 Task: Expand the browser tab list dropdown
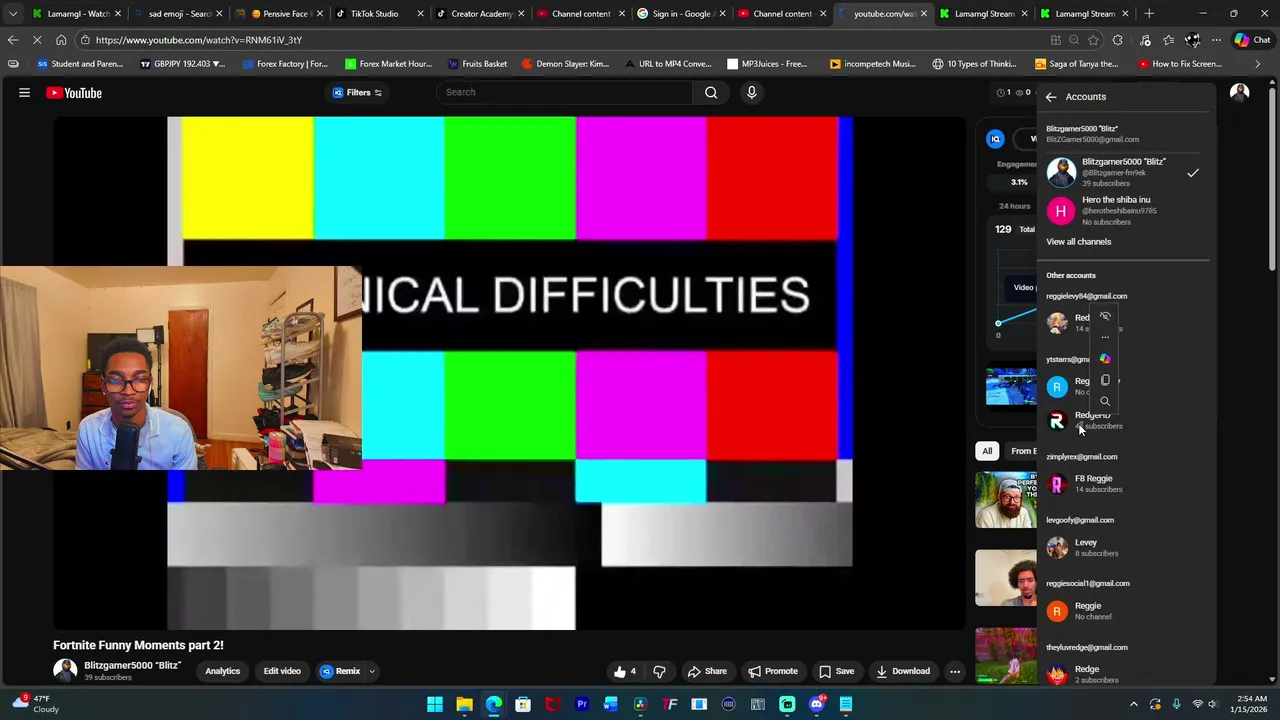[12, 14]
